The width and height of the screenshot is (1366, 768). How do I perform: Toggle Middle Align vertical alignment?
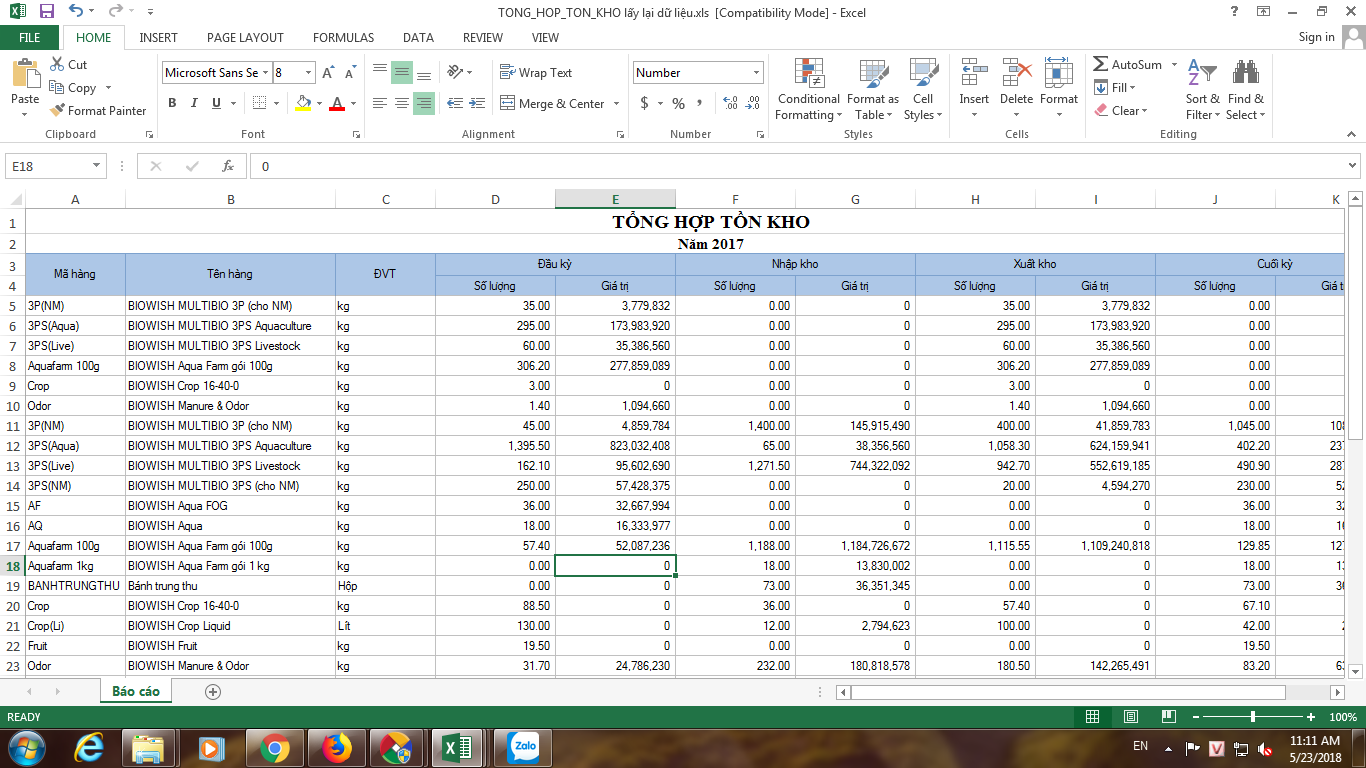[x=401, y=73]
